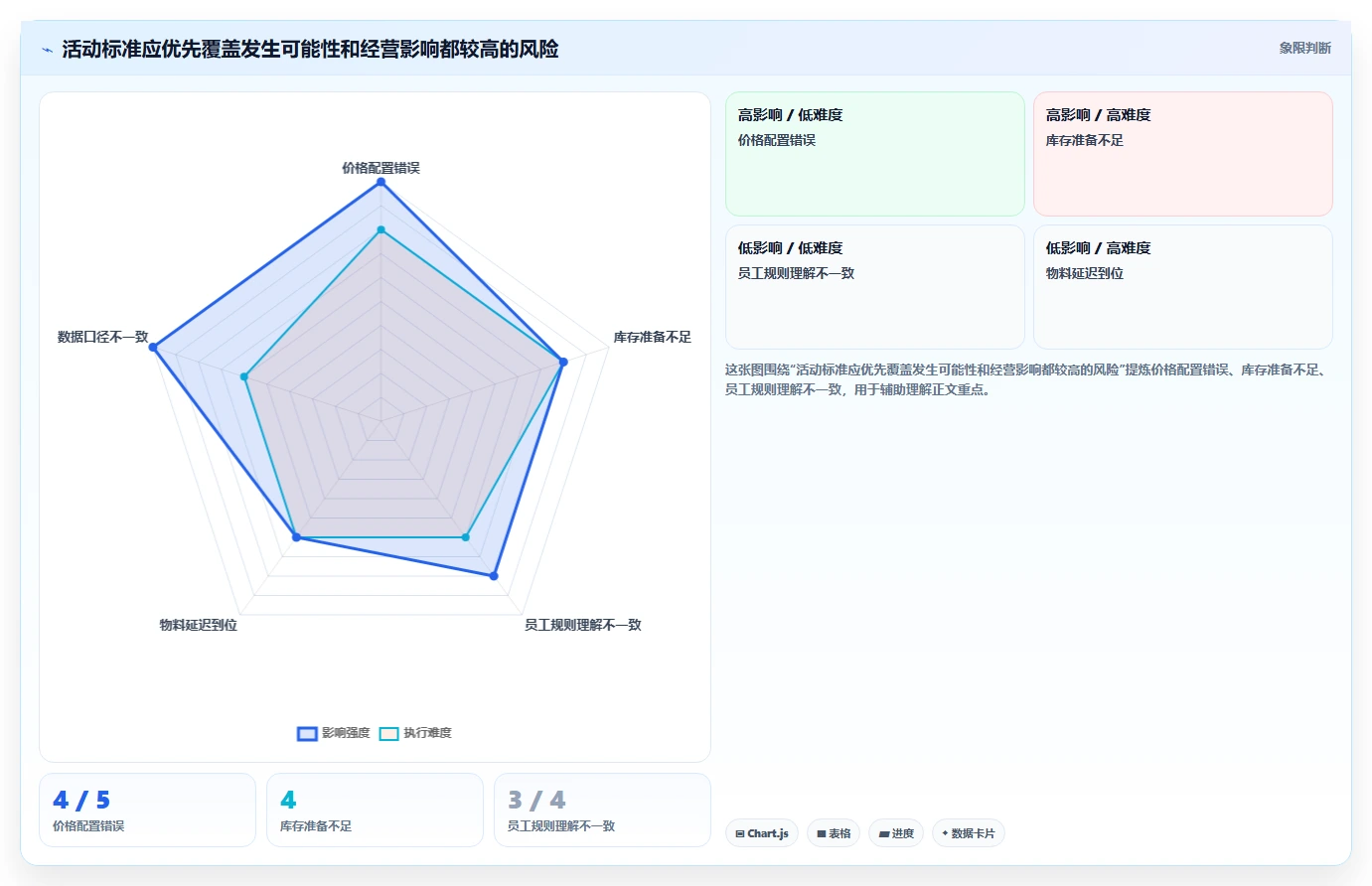Image resolution: width=1372 pixels, height=886 pixels.
Task: Click the 4 库存准备不足 stat card
Action: 375,810
